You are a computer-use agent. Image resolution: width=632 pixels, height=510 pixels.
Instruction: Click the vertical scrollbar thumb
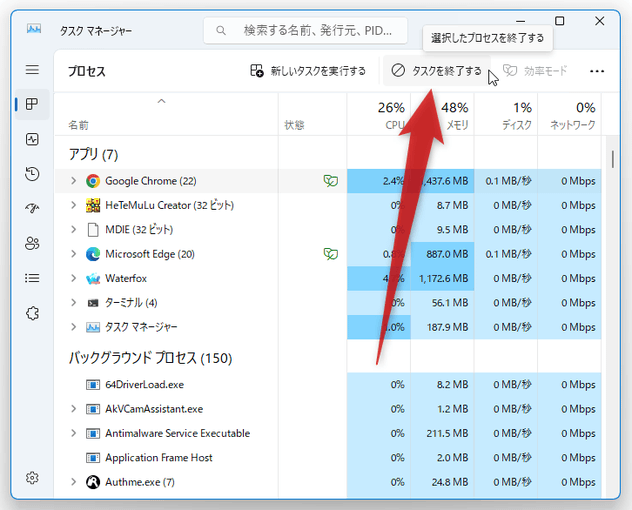coord(613,159)
